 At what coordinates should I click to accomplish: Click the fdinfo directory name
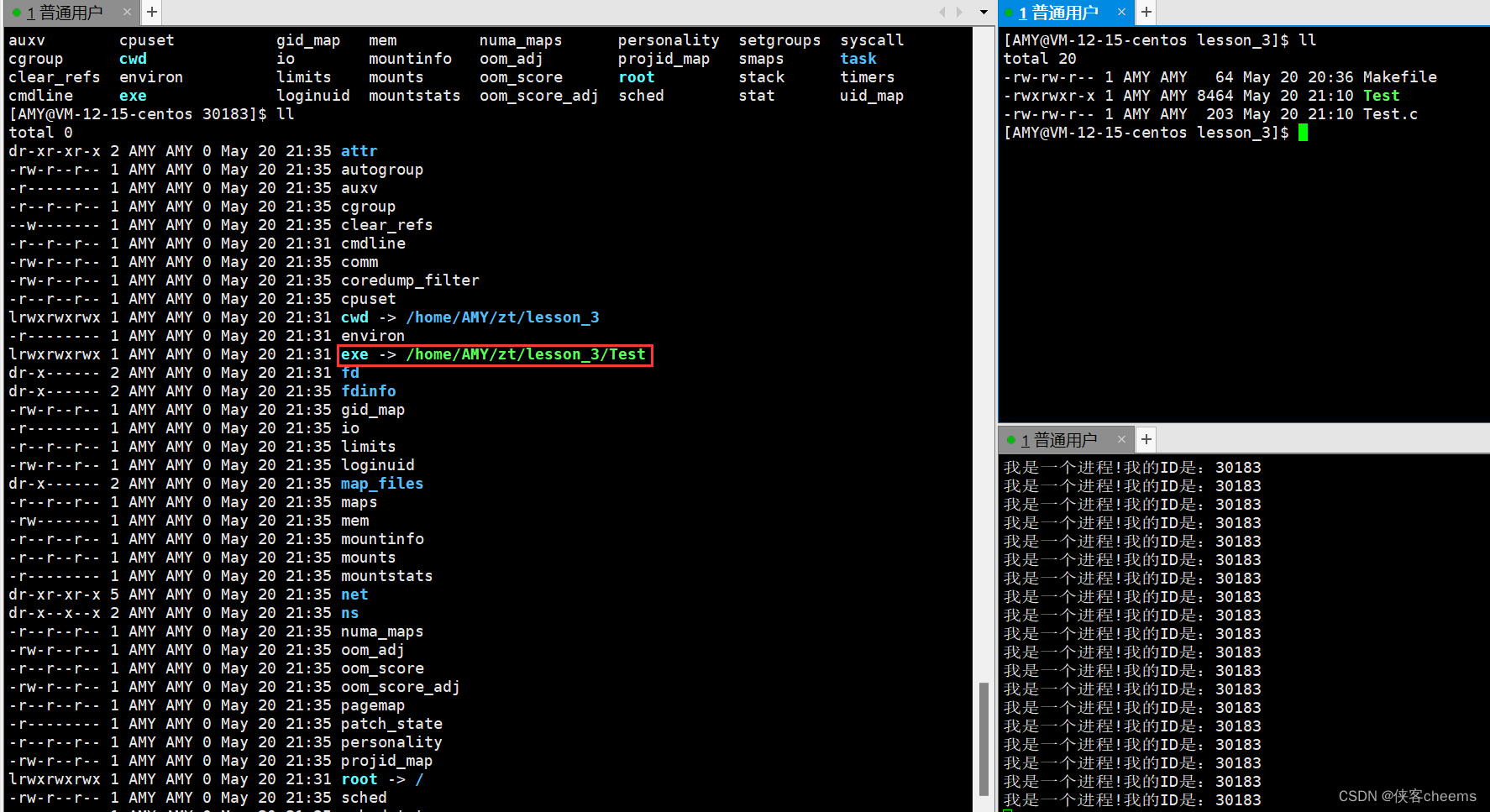(x=369, y=391)
